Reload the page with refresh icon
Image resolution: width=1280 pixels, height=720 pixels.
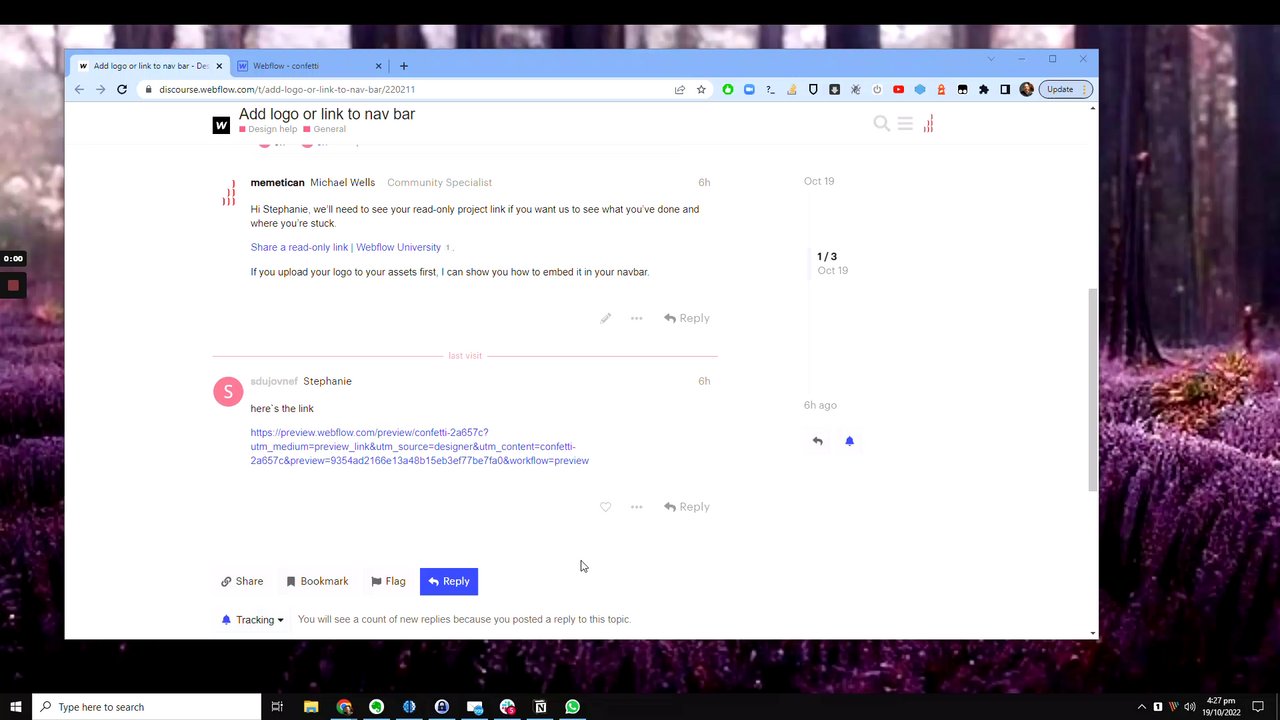click(122, 89)
